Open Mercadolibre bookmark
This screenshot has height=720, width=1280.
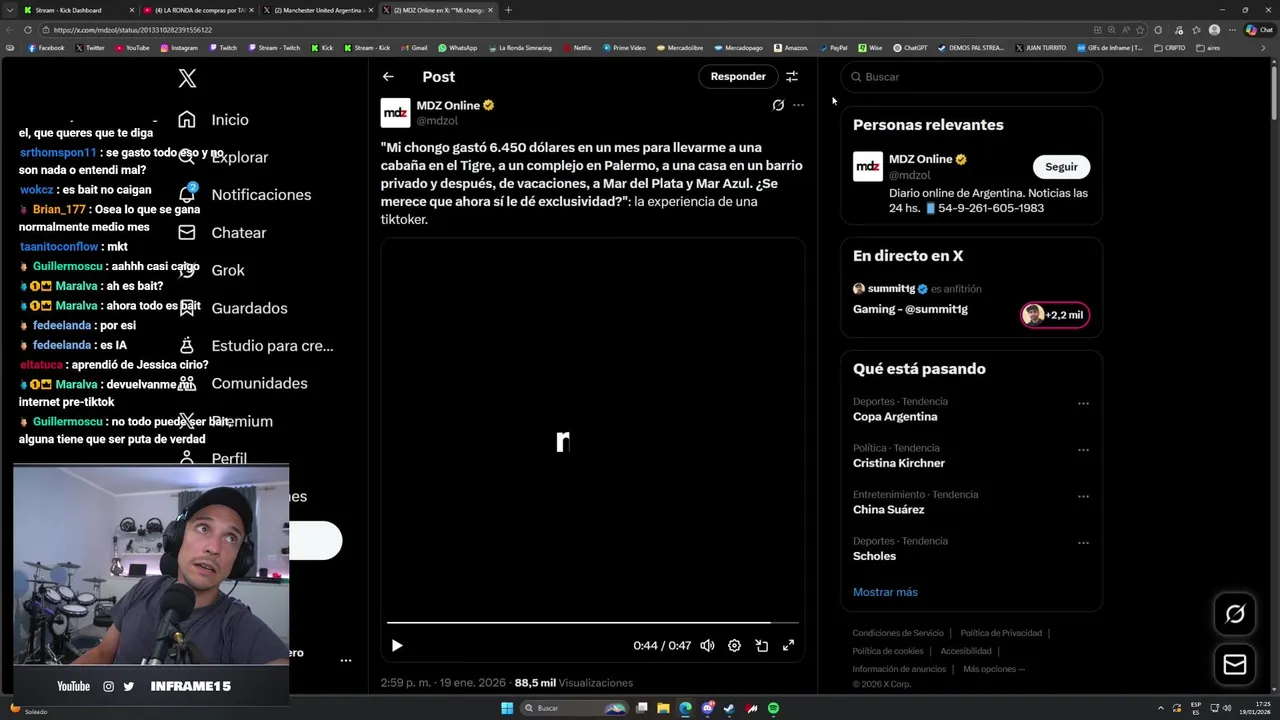[680, 48]
